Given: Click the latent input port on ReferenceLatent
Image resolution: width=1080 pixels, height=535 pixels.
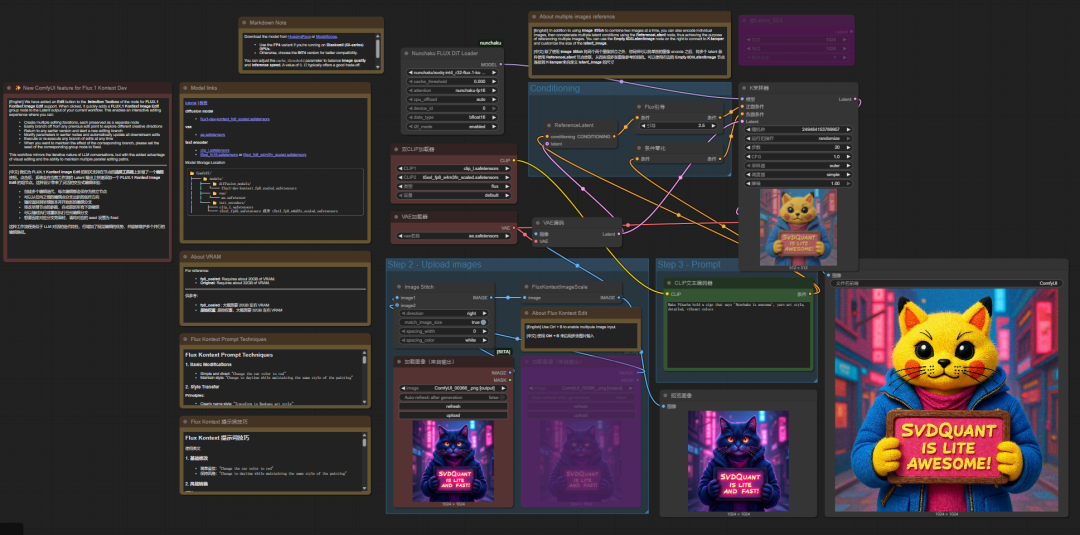Looking at the screenshot, I should click(548, 144).
